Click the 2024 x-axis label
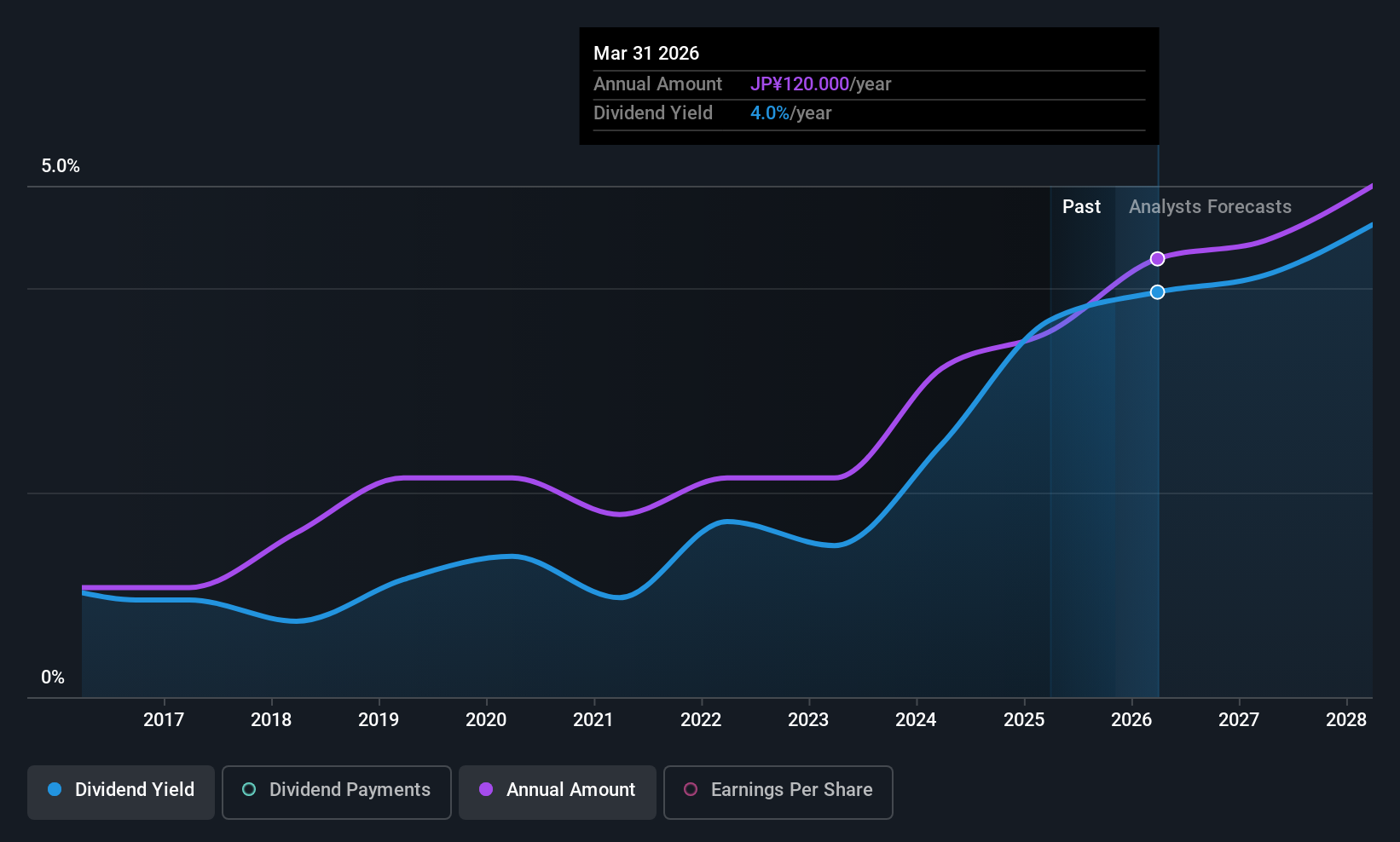This screenshot has height=842, width=1400. 916,720
